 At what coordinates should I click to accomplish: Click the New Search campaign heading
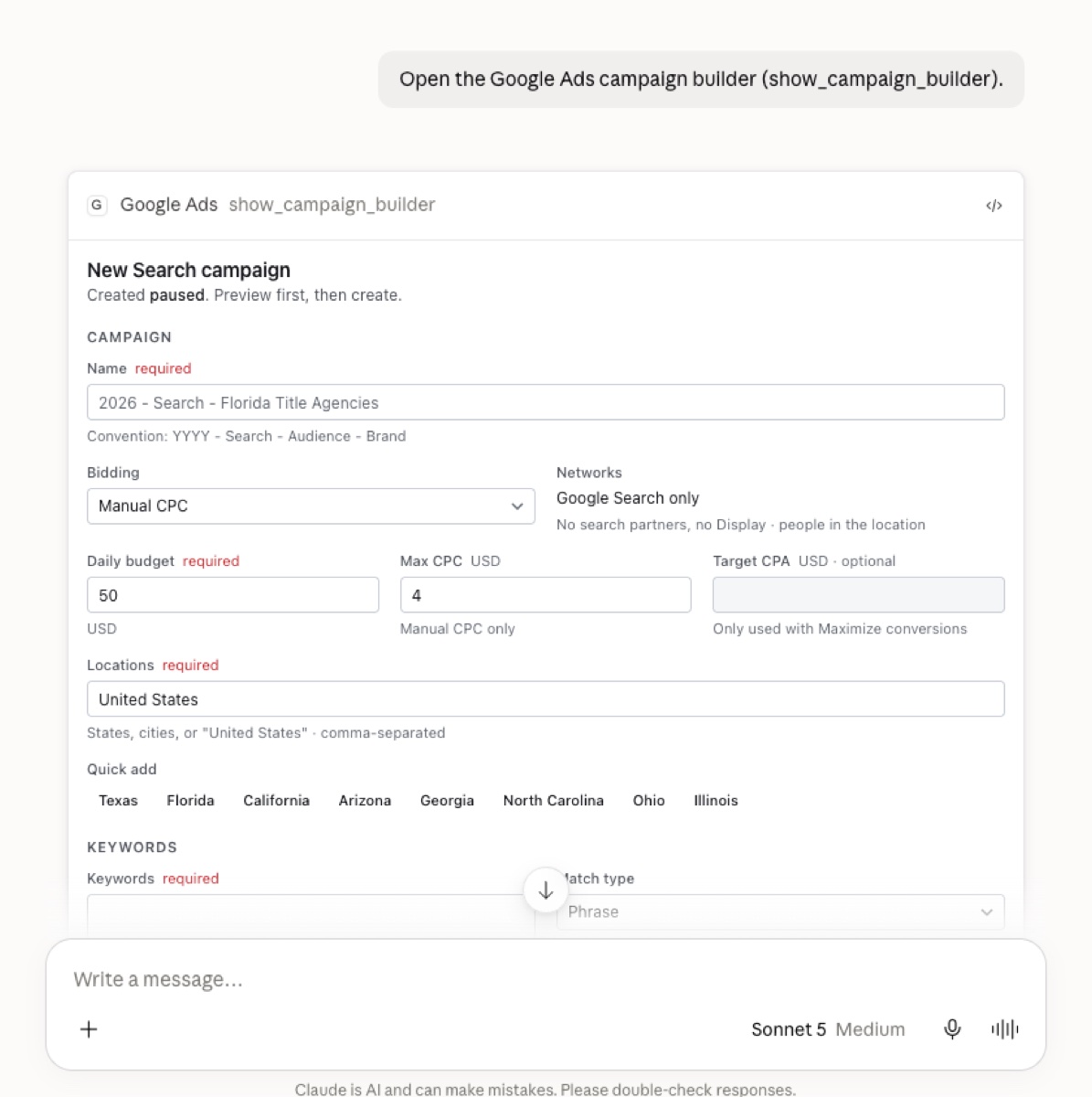(188, 271)
